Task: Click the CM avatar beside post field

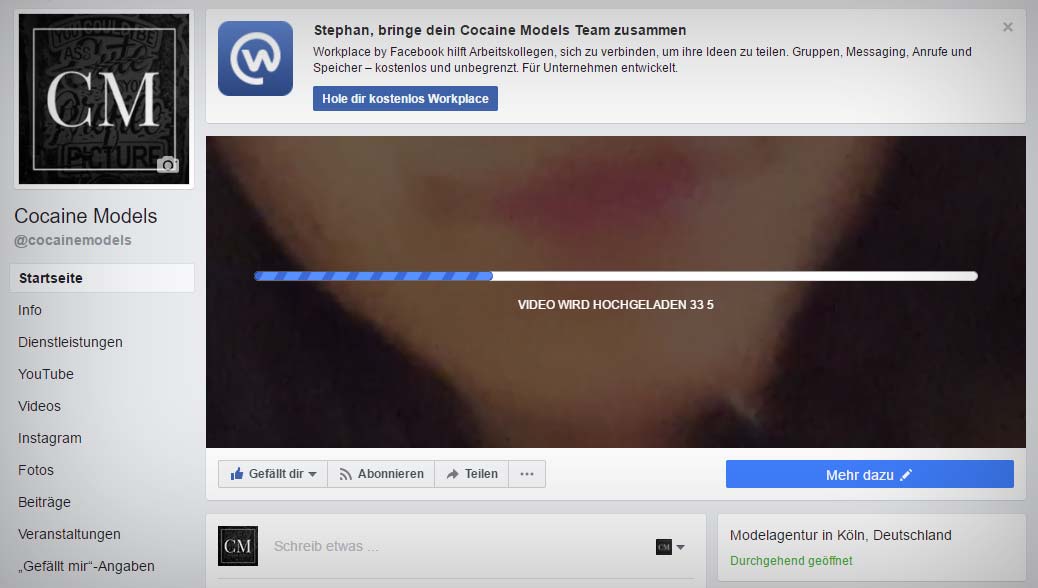Action: point(238,546)
